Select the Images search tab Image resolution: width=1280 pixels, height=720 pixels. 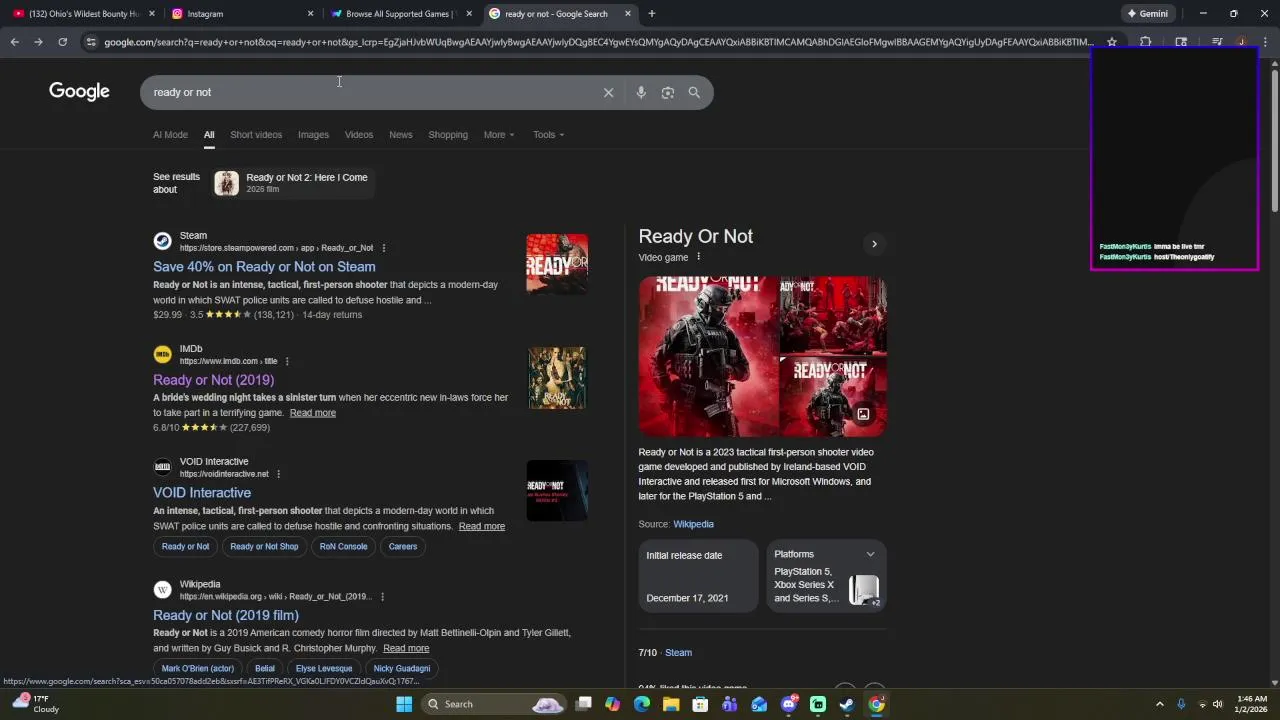pyautogui.click(x=313, y=135)
